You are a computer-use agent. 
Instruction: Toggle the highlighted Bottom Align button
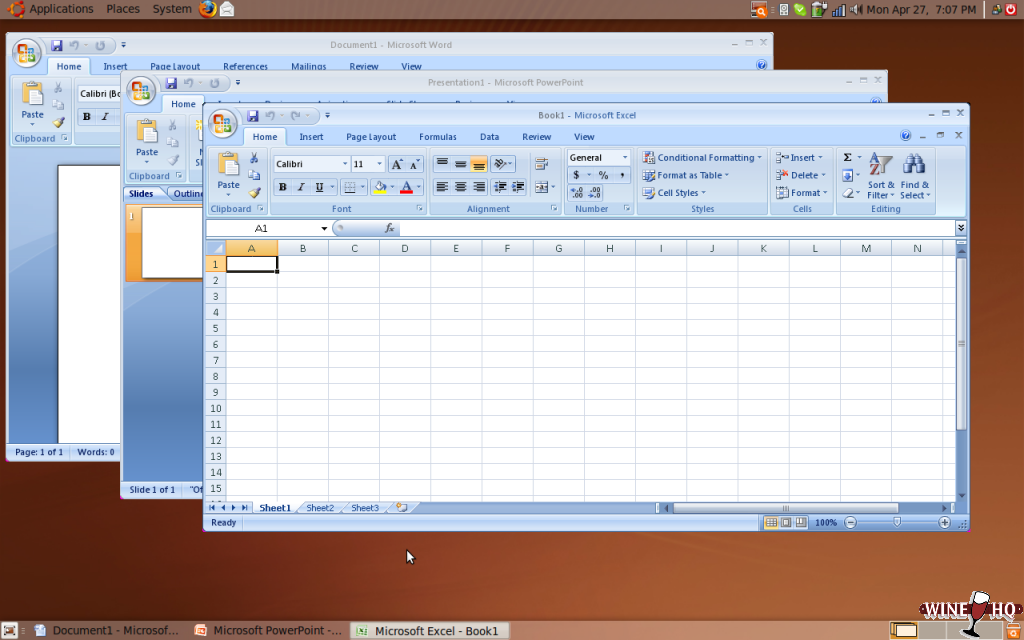pyautogui.click(x=479, y=164)
